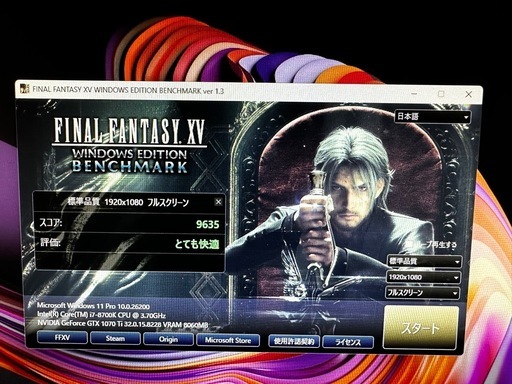Click the score value 9635

pyautogui.click(x=208, y=224)
